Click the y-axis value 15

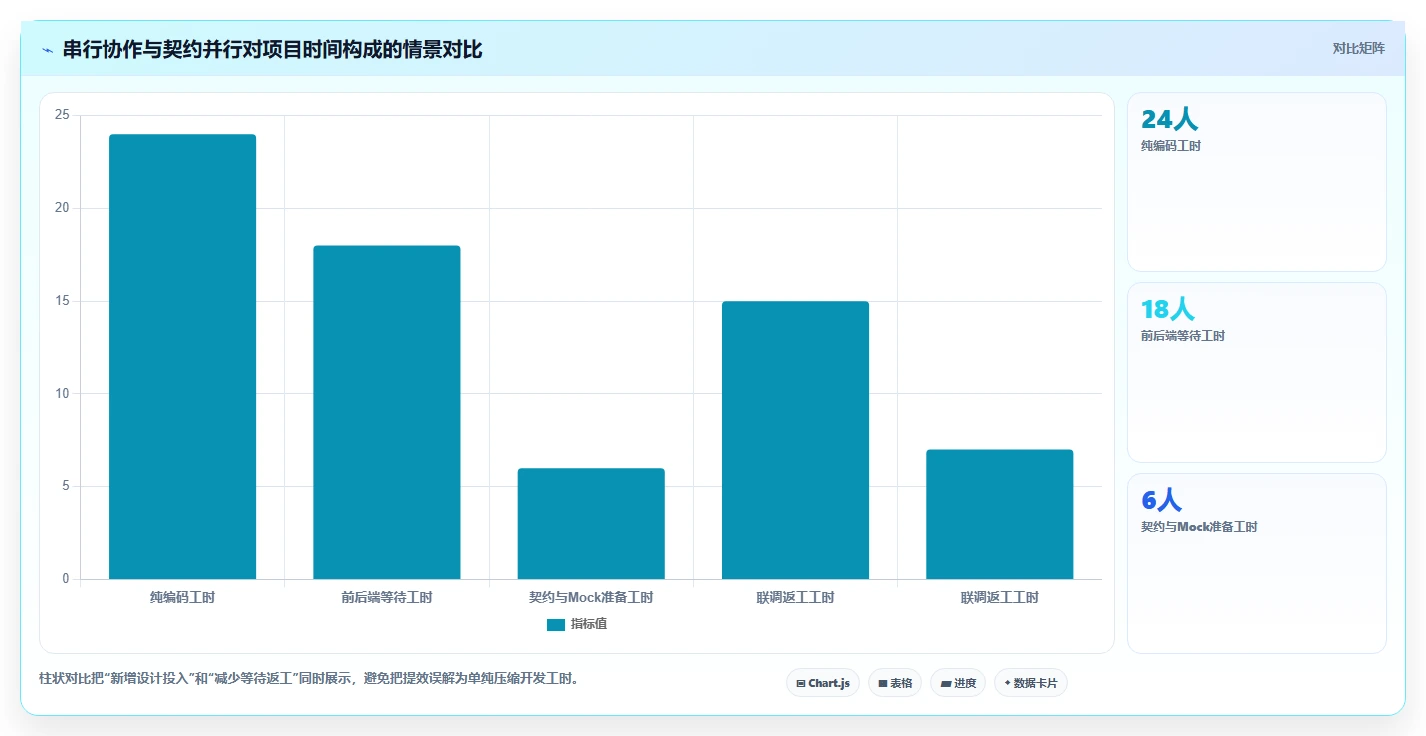[x=62, y=301]
